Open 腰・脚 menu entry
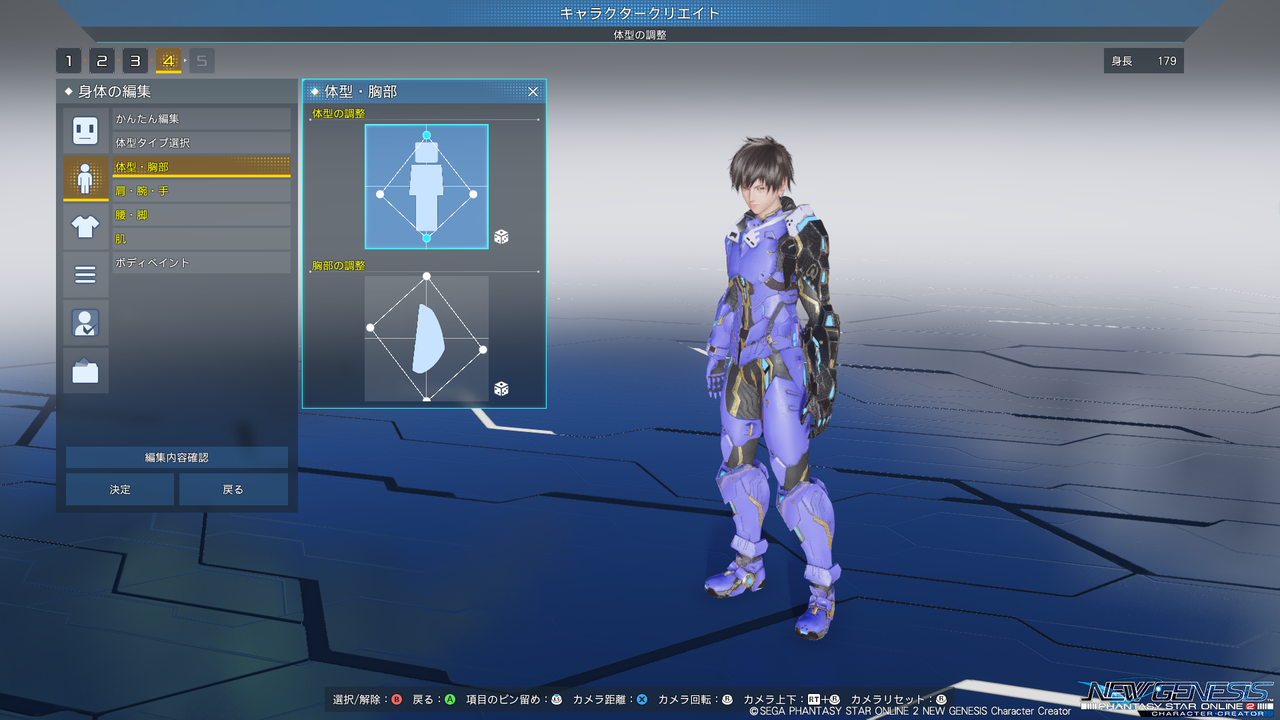The image size is (1280, 720). click(201, 215)
